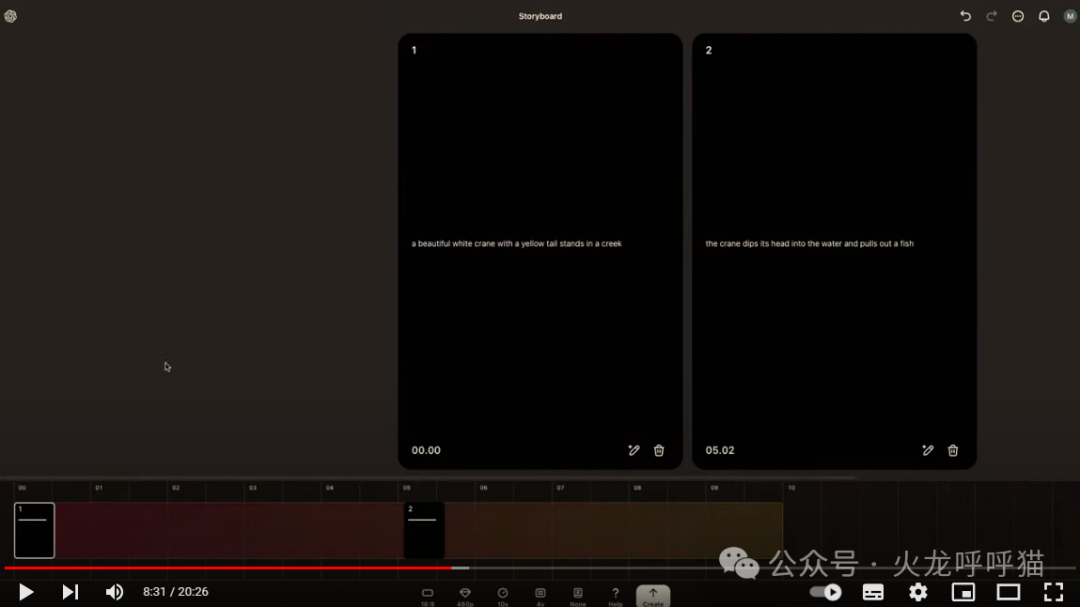Open the user profile avatar
This screenshot has width=1080, height=607.
tap(1070, 16)
